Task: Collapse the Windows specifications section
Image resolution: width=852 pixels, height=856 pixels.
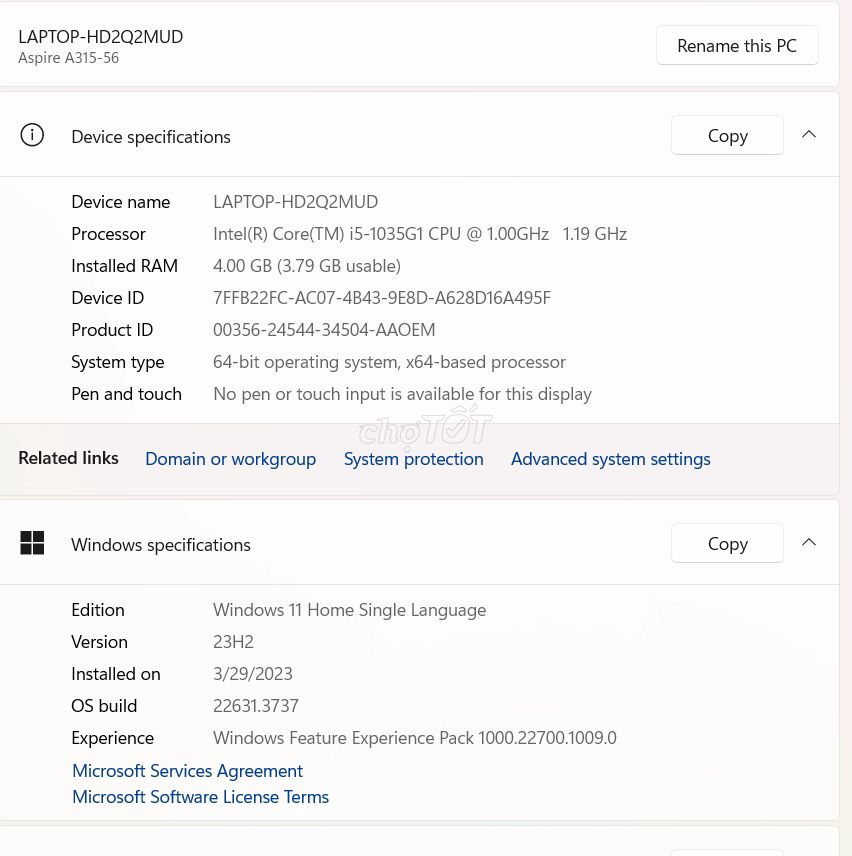Action: click(x=809, y=542)
